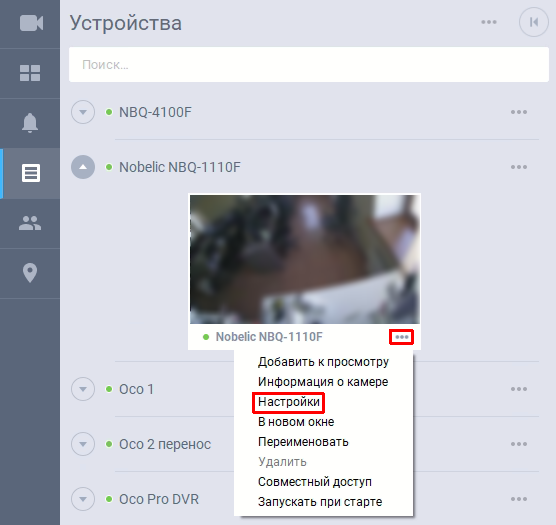Open the map location pin icon
This screenshot has height=525, width=556.
point(30,273)
